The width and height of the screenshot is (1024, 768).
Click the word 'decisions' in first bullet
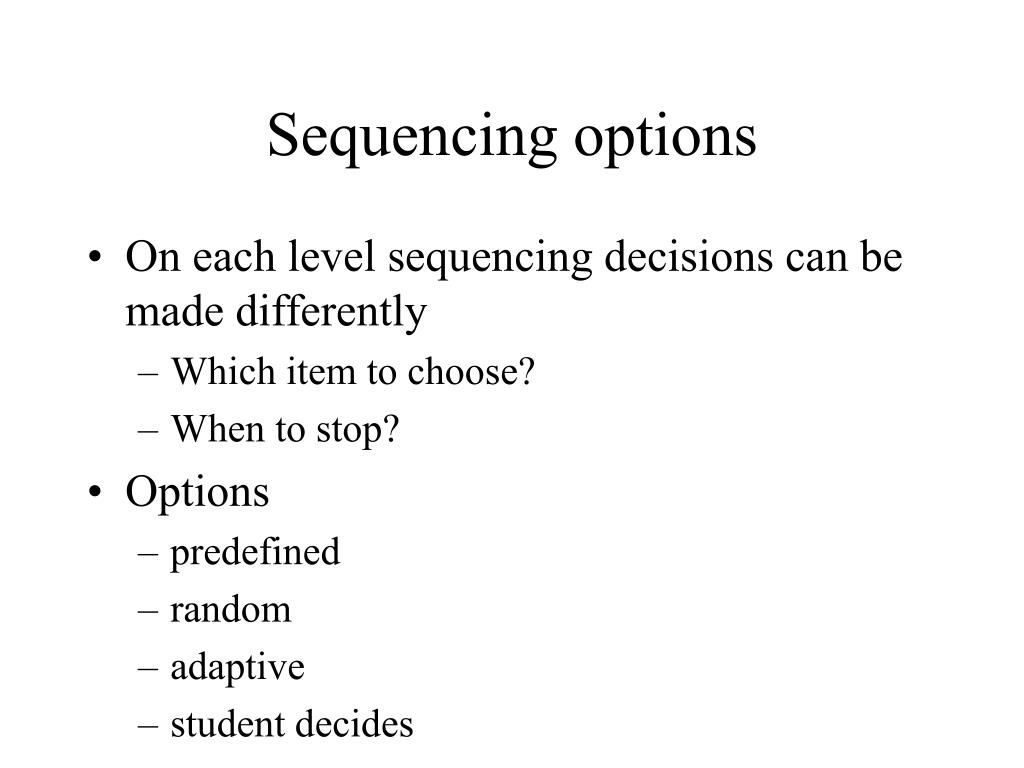688,256
